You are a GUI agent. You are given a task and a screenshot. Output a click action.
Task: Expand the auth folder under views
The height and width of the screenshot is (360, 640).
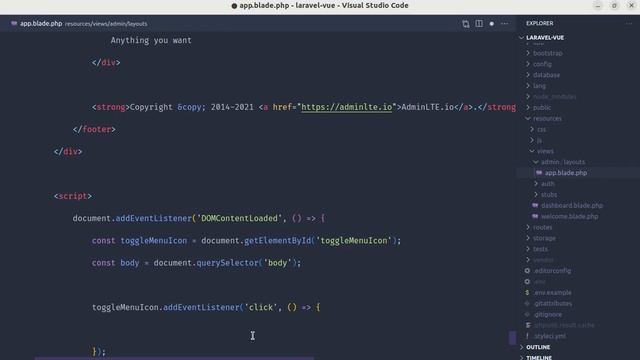point(547,184)
